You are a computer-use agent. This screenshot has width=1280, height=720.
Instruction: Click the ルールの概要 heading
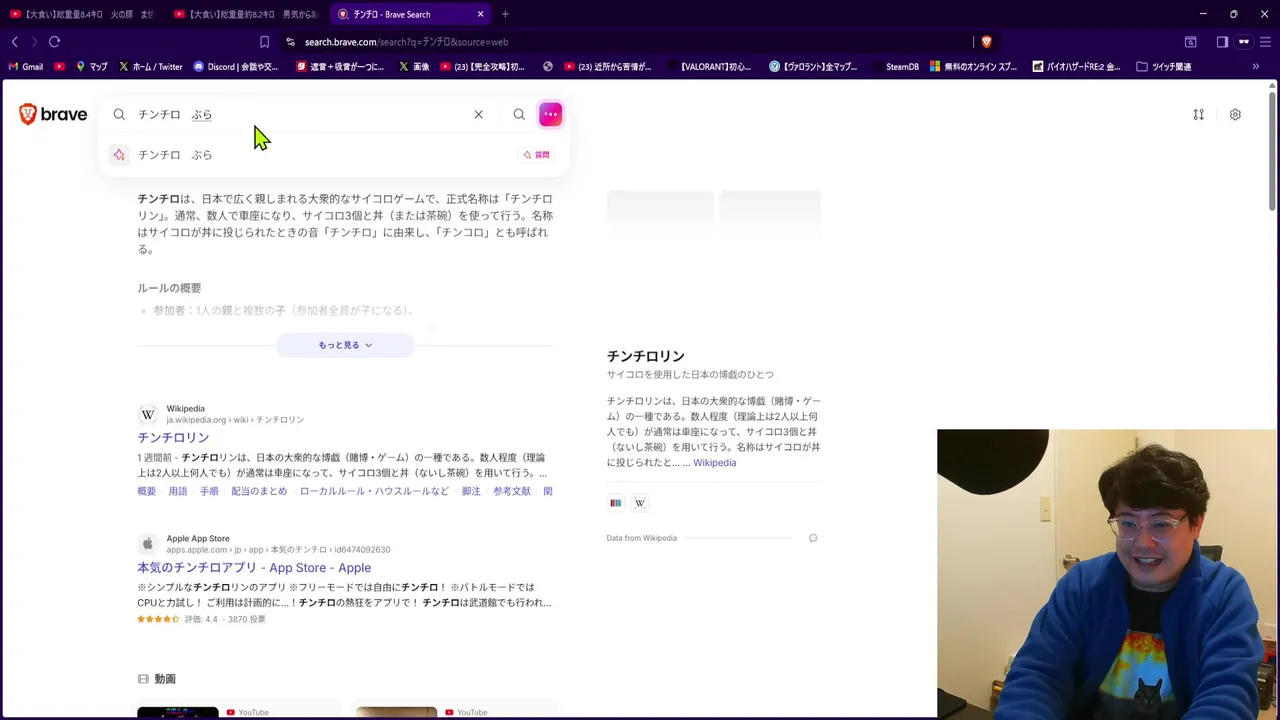coord(169,288)
